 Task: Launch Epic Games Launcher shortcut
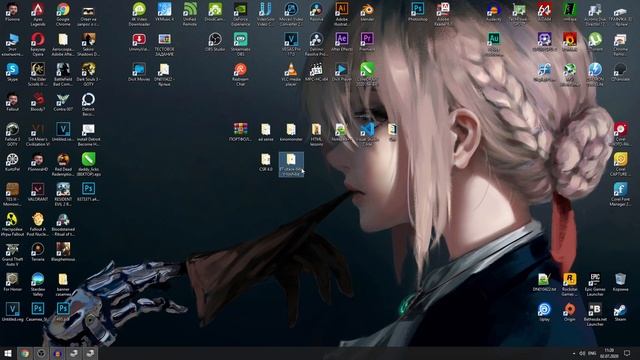[x=595, y=284]
